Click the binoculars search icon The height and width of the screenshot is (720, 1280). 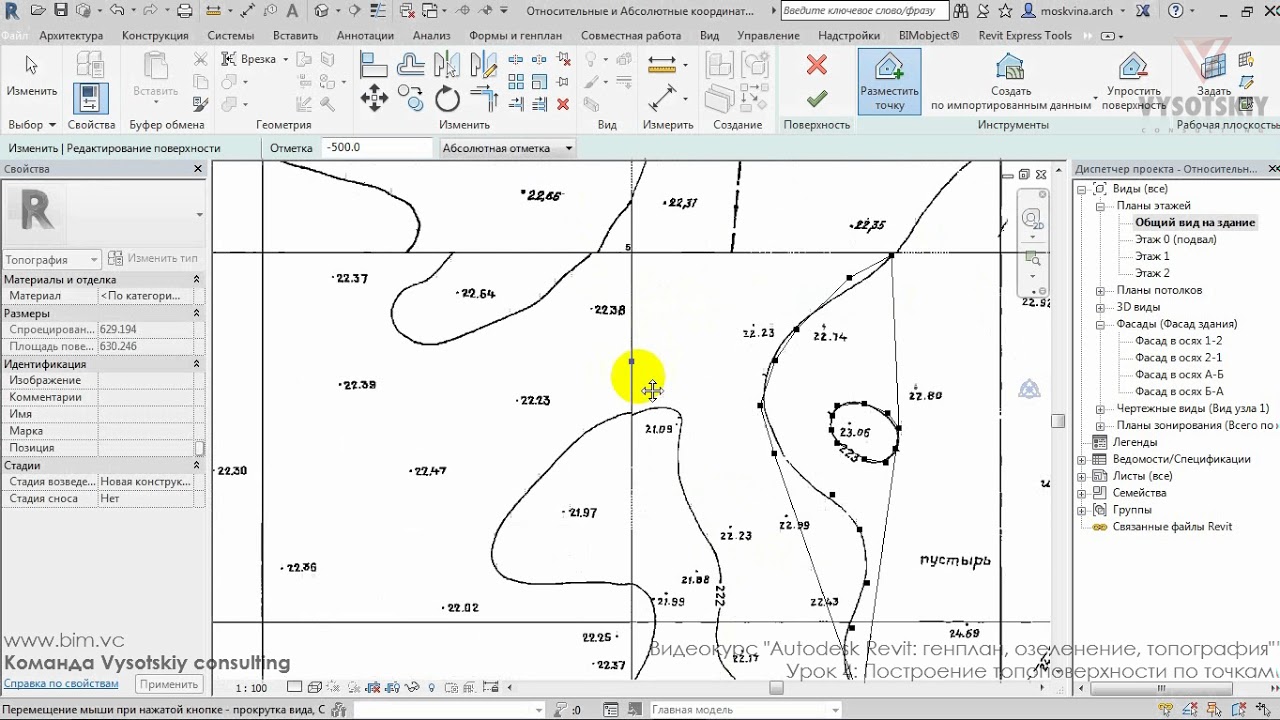tap(961, 11)
